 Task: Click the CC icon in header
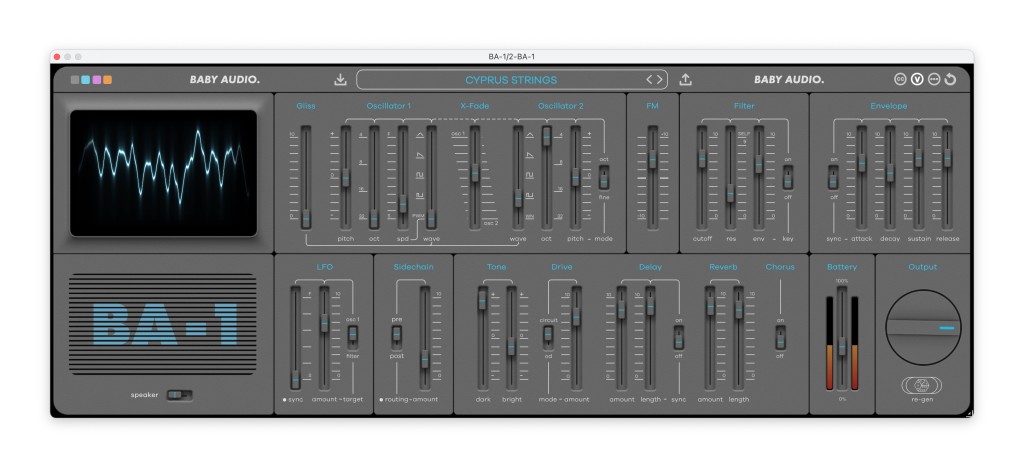click(901, 80)
